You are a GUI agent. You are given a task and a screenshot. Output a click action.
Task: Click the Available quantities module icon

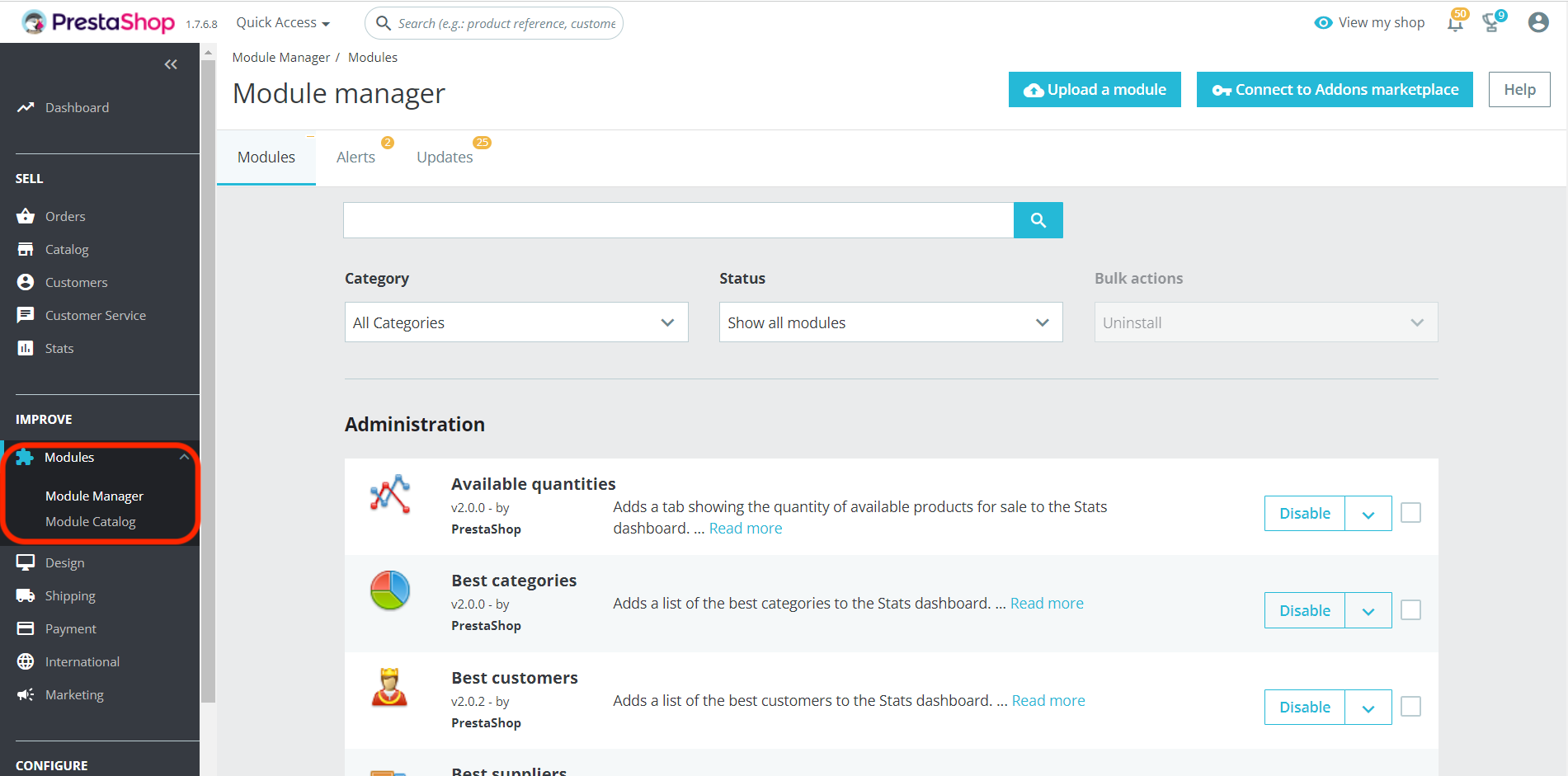click(390, 495)
